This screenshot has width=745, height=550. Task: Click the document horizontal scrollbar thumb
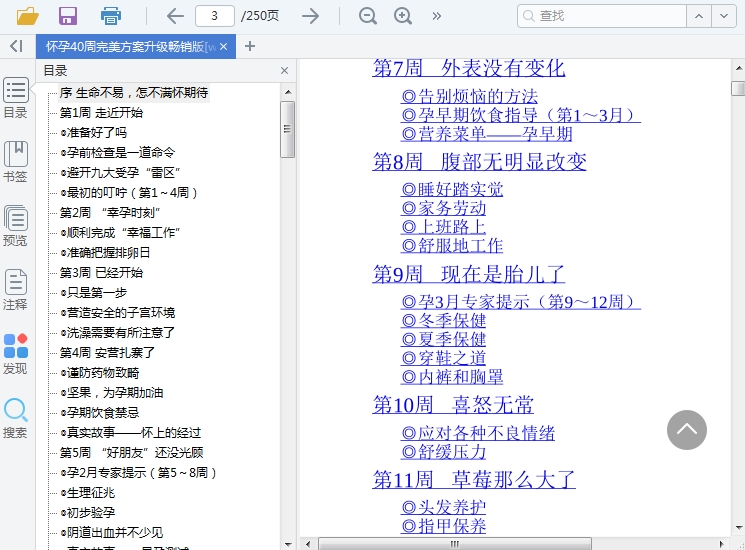455,544
